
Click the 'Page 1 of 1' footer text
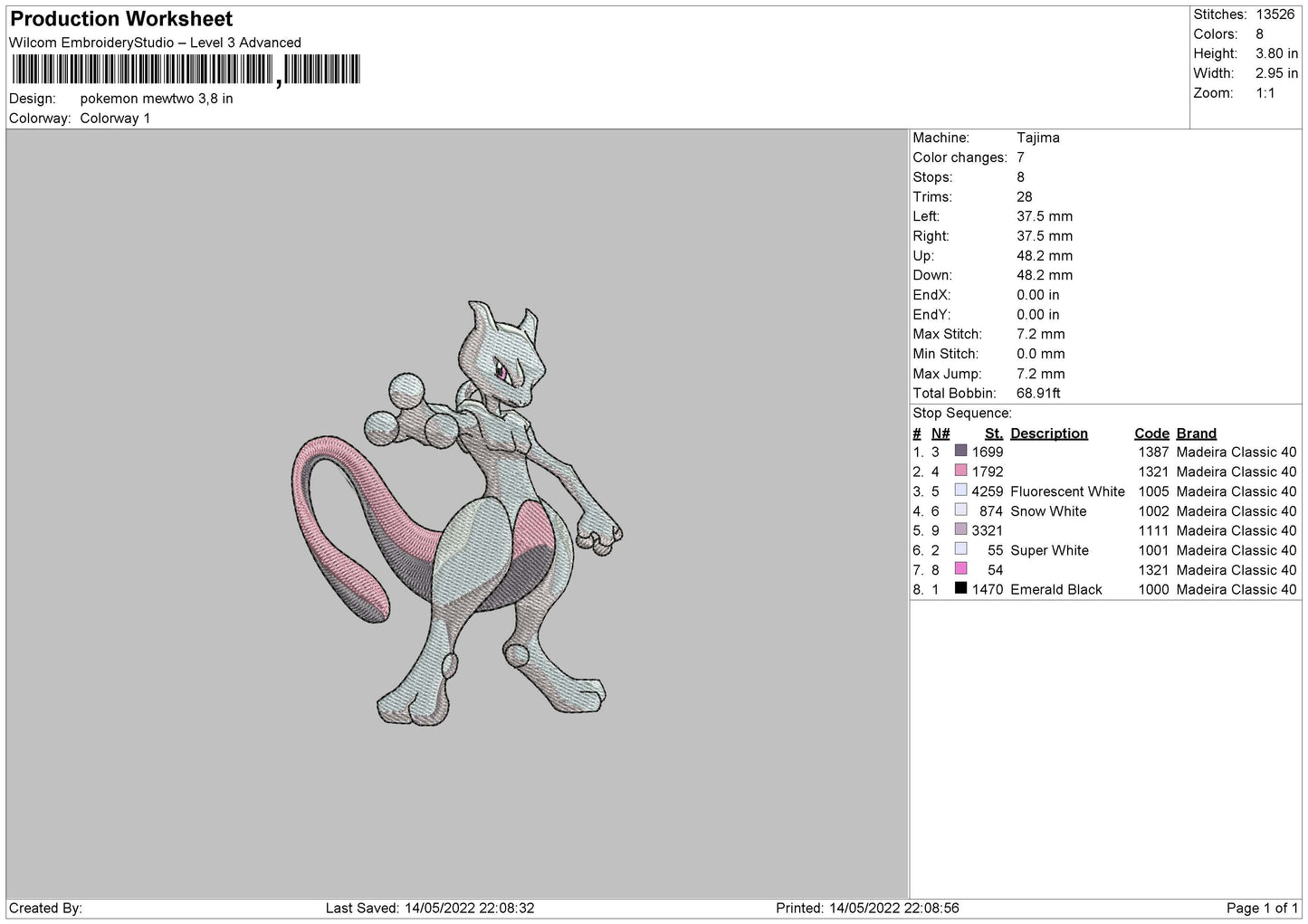1263,908
